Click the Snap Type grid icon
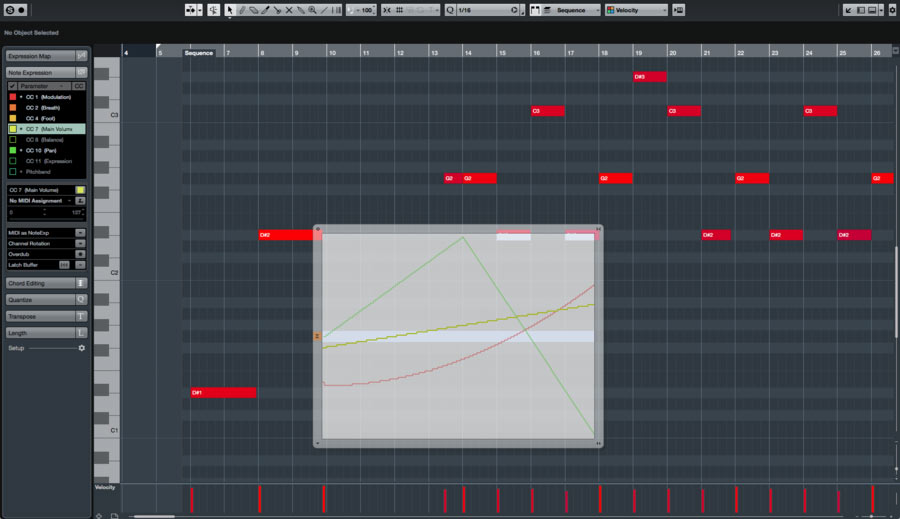Viewport: 900px width, 519px height. (399, 10)
